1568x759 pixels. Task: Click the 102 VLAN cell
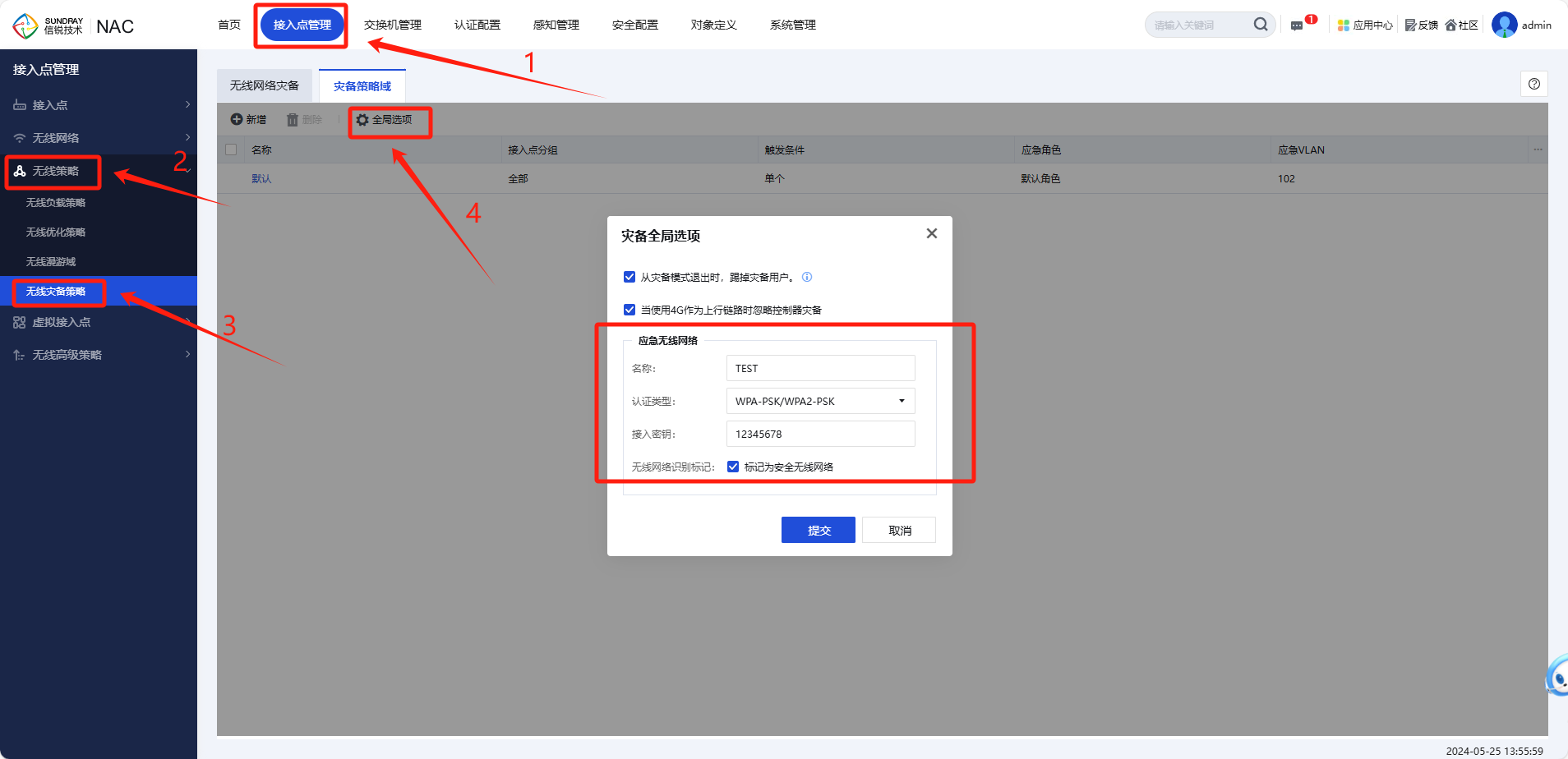tap(1286, 178)
